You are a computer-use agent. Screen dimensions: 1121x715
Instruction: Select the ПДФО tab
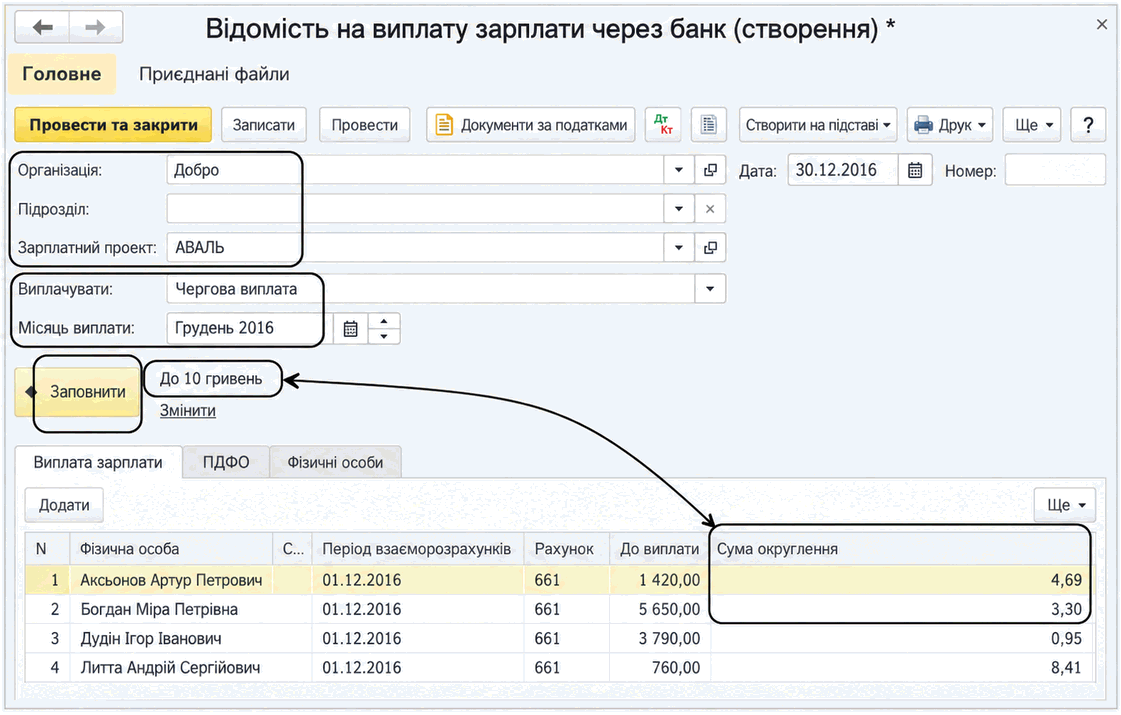pos(226,463)
